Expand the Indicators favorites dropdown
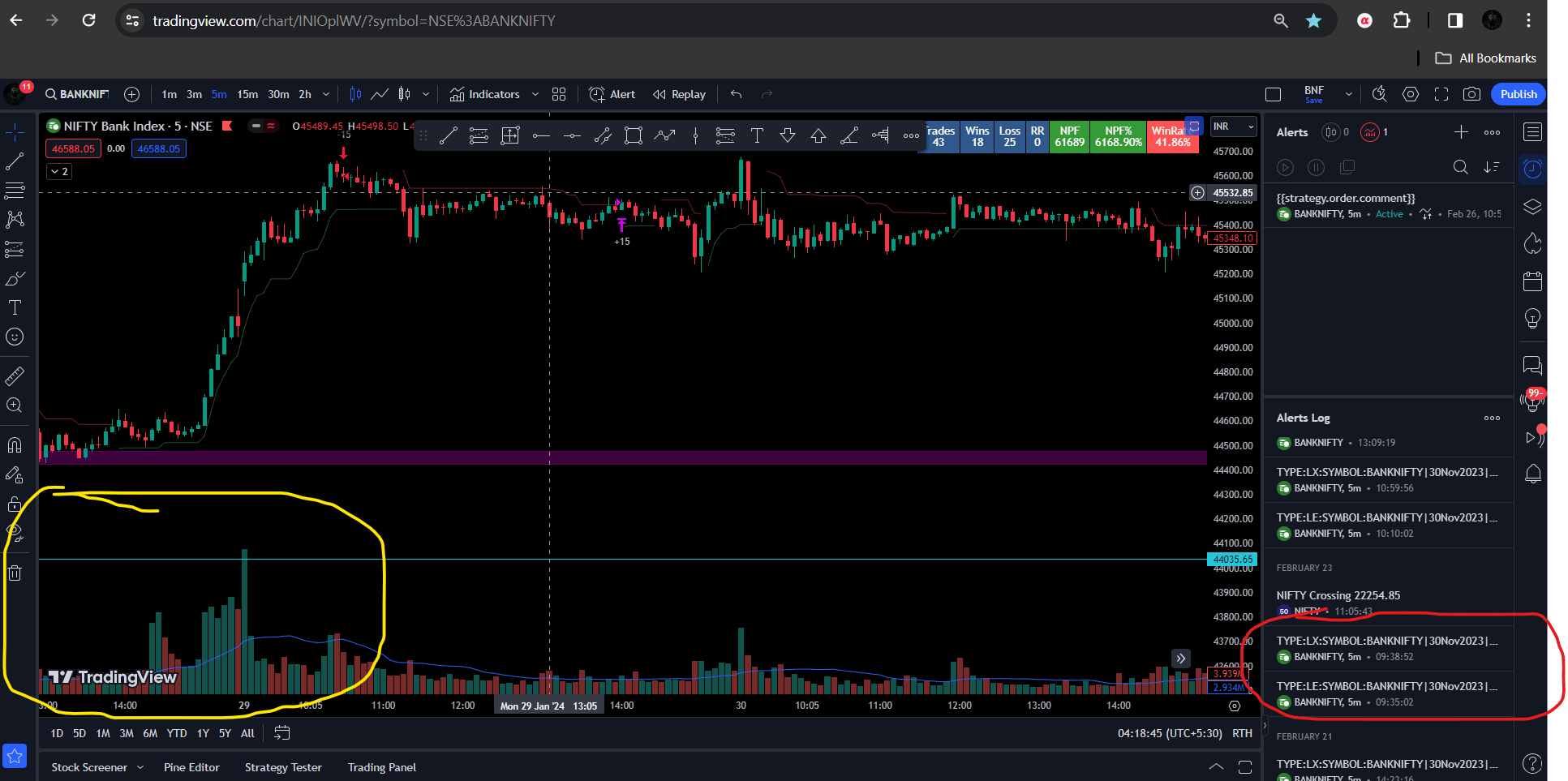Image resolution: width=1568 pixels, height=781 pixels. click(x=535, y=94)
